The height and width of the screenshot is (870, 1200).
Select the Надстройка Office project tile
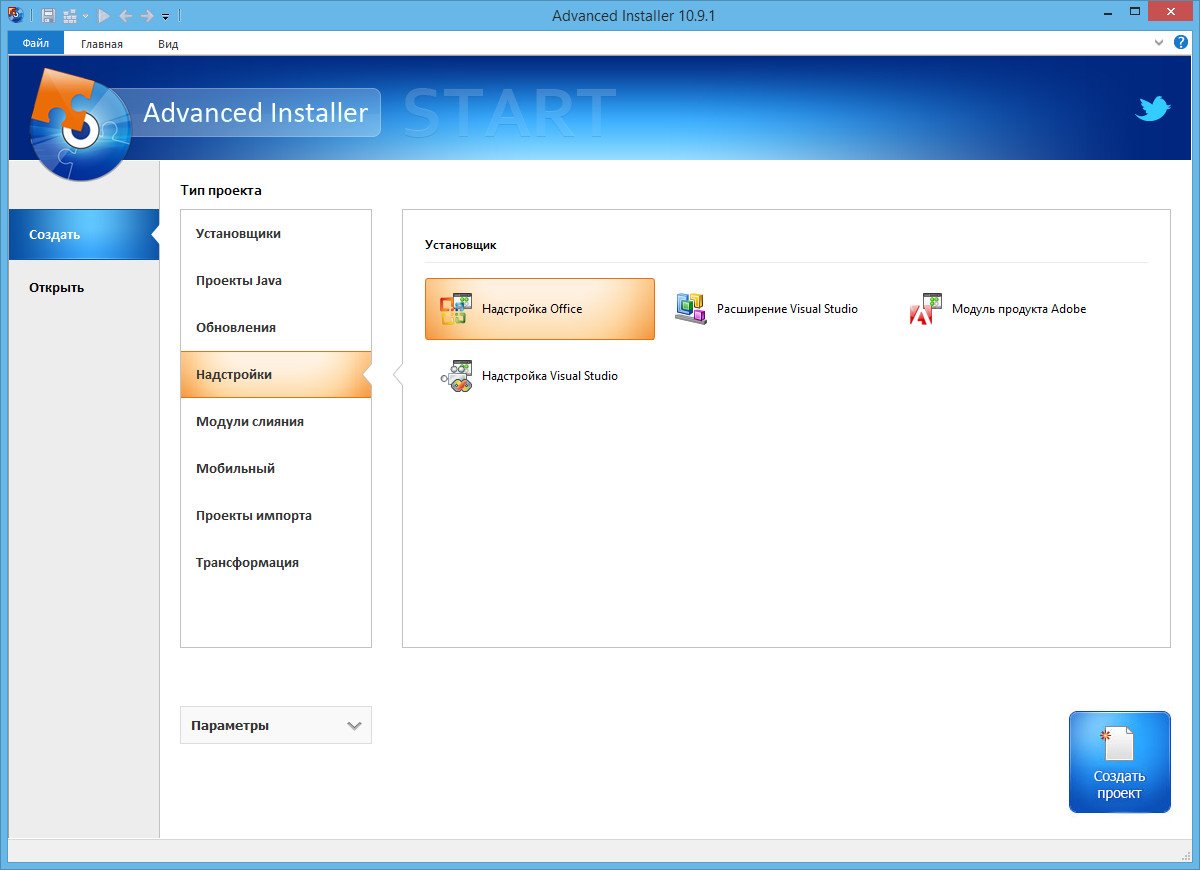pyautogui.click(x=540, y=309)
